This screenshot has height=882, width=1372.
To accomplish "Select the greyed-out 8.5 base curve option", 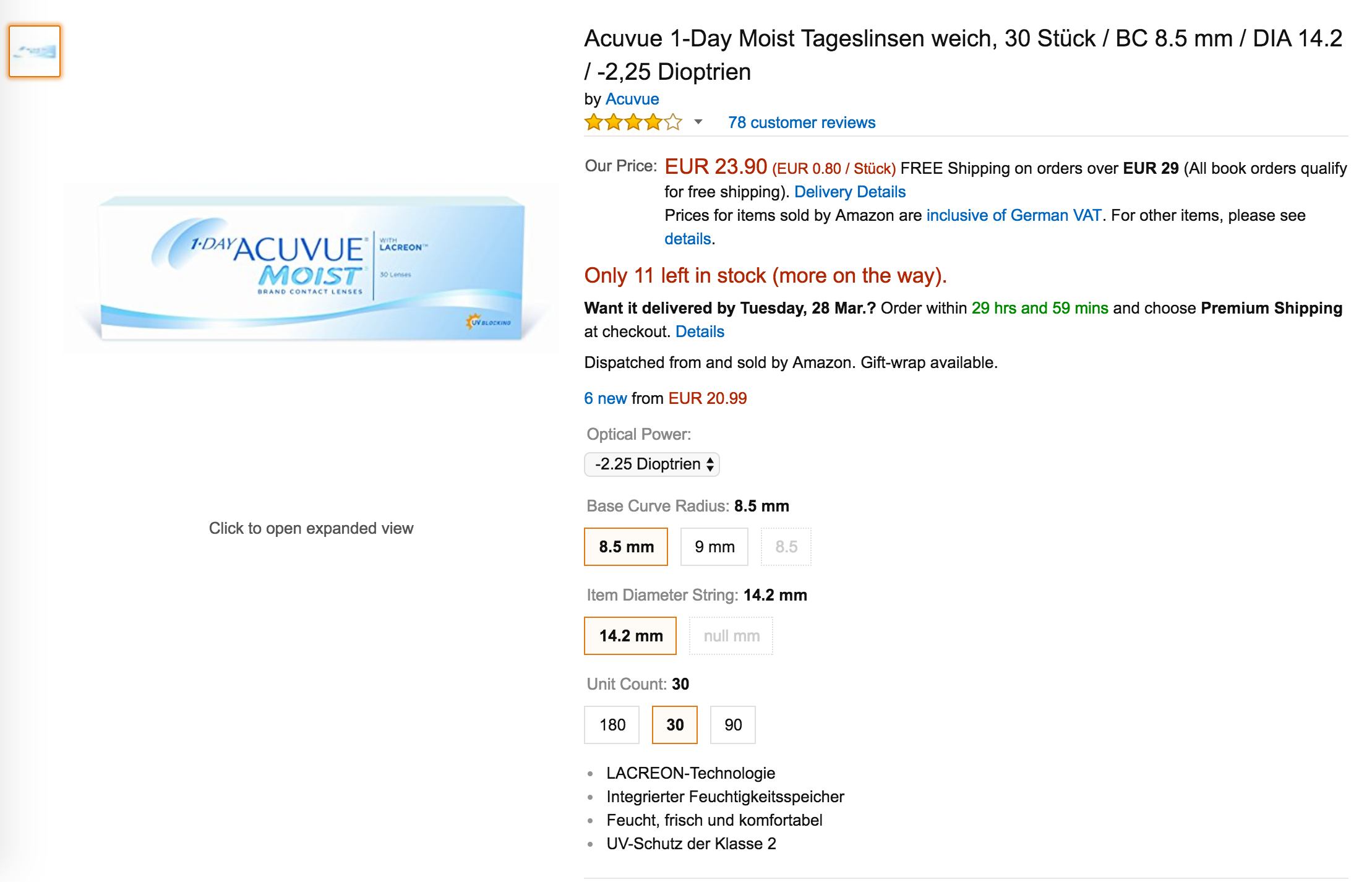I will click(x=786, y=547).
